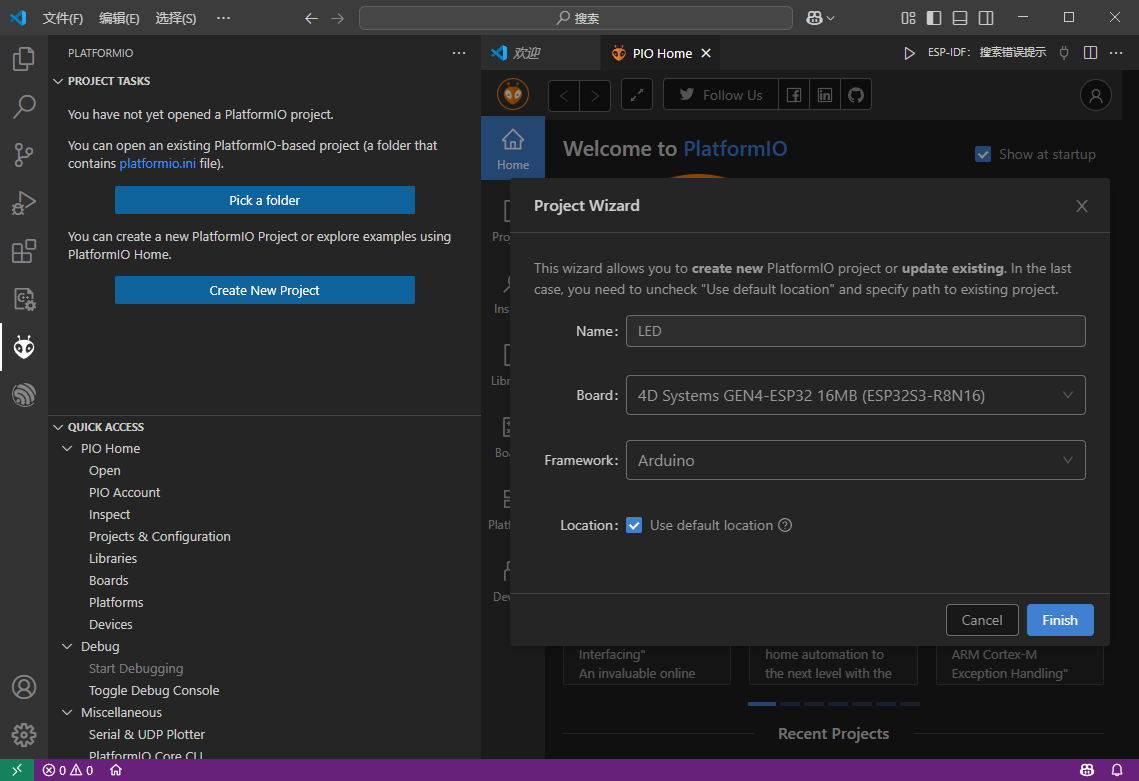1139x781 pixels.
Task: Open notifications bell in status bar
Action: [1117, 770]
